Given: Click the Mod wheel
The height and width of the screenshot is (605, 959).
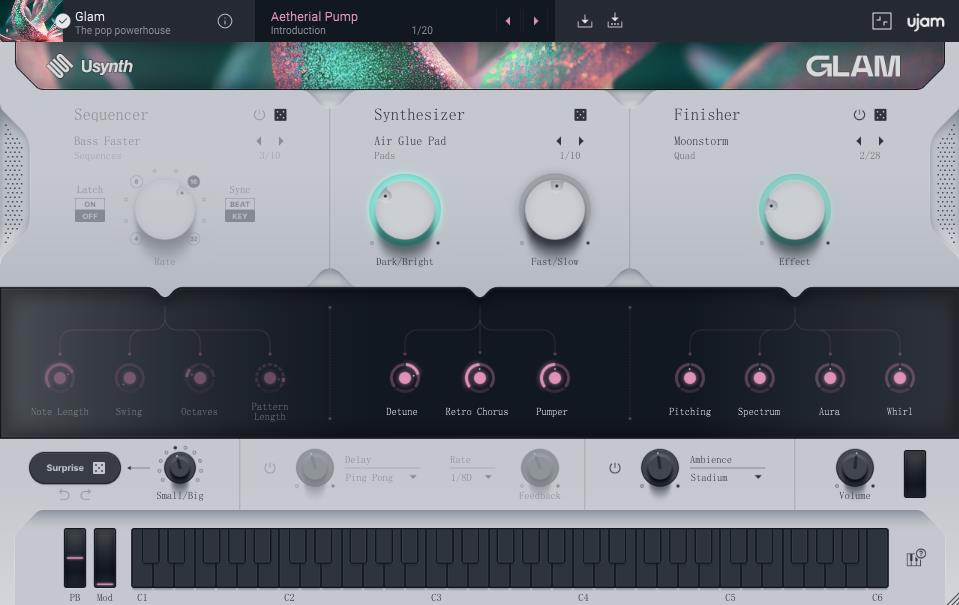Looking at the screenshot, I should (x=105, y=558).
